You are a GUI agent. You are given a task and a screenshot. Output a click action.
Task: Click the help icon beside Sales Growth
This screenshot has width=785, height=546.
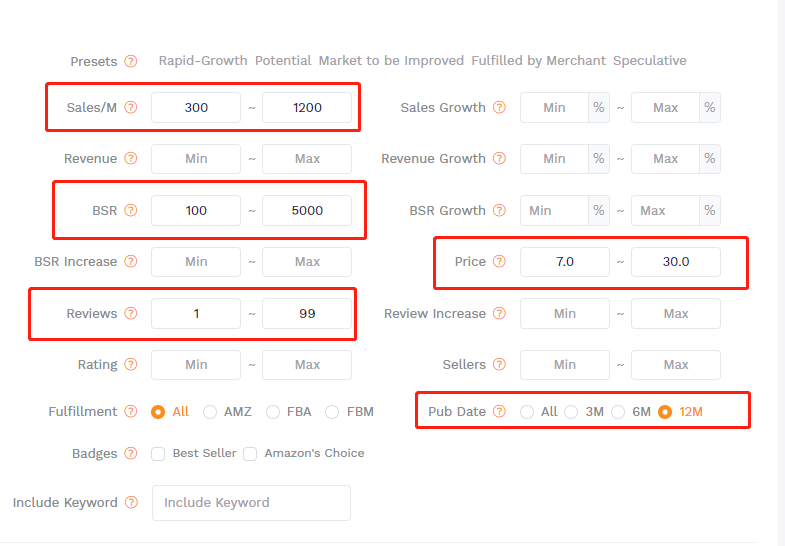(499, 108)
